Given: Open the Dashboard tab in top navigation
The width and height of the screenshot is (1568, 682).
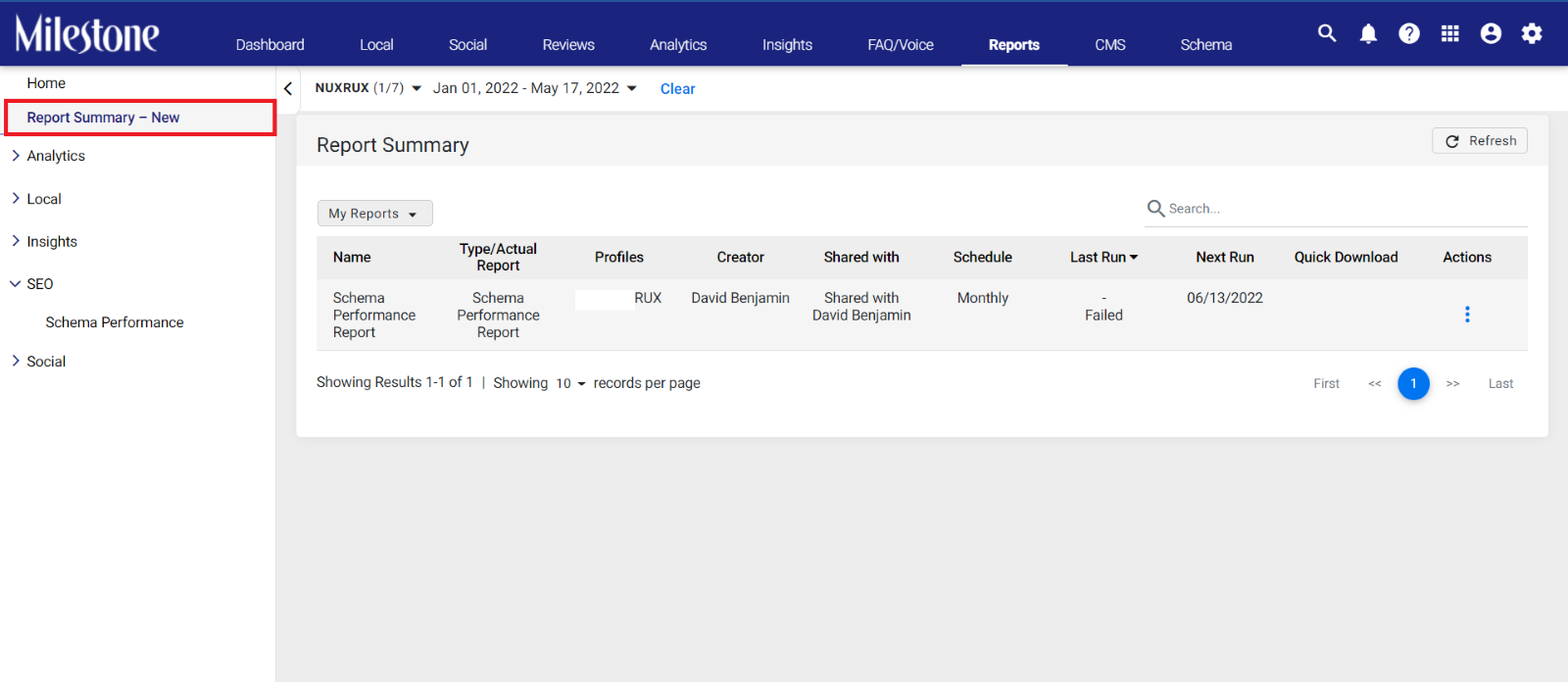Looking at the screenshot, I should (270, 45).
